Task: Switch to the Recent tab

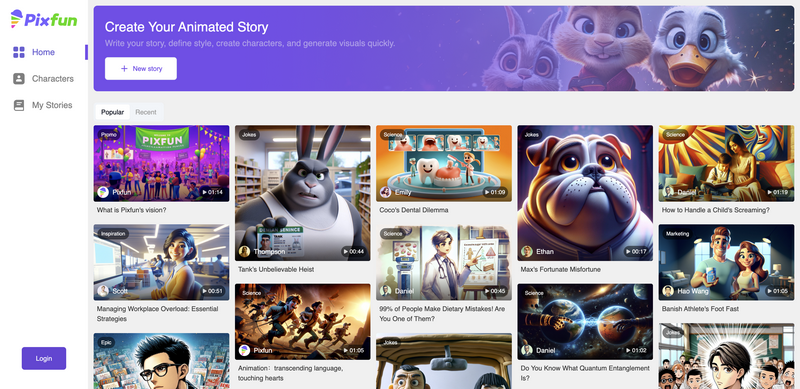Action: click(146, 112)
